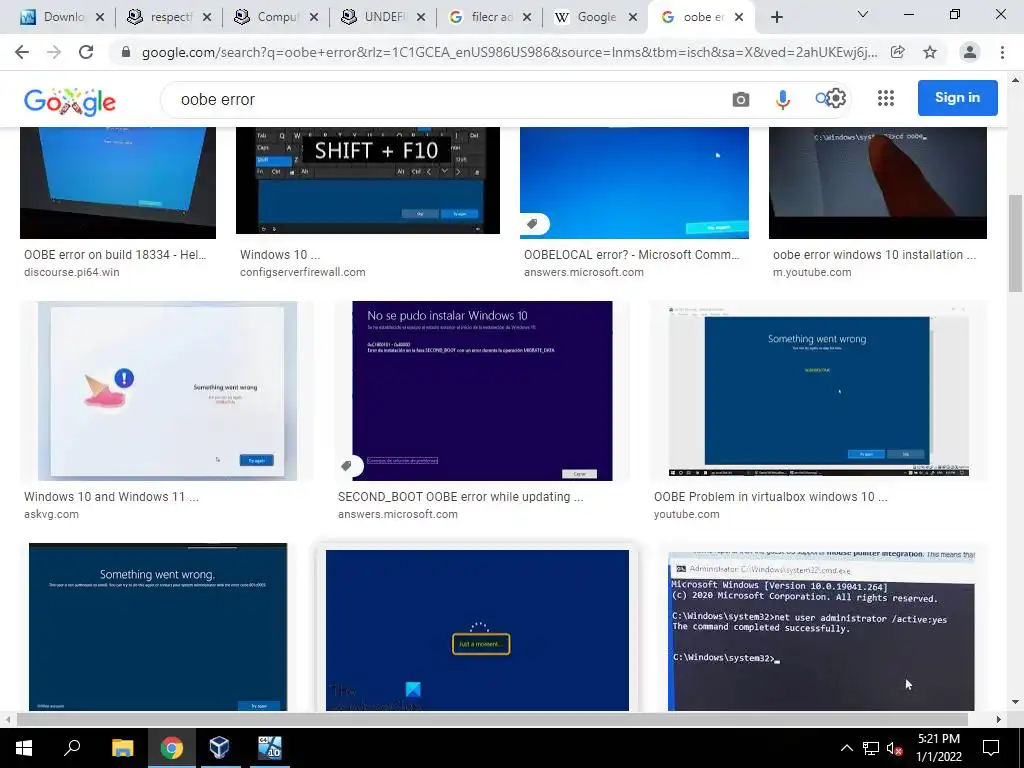Click the address bar URL

click(x=509, y=52)
